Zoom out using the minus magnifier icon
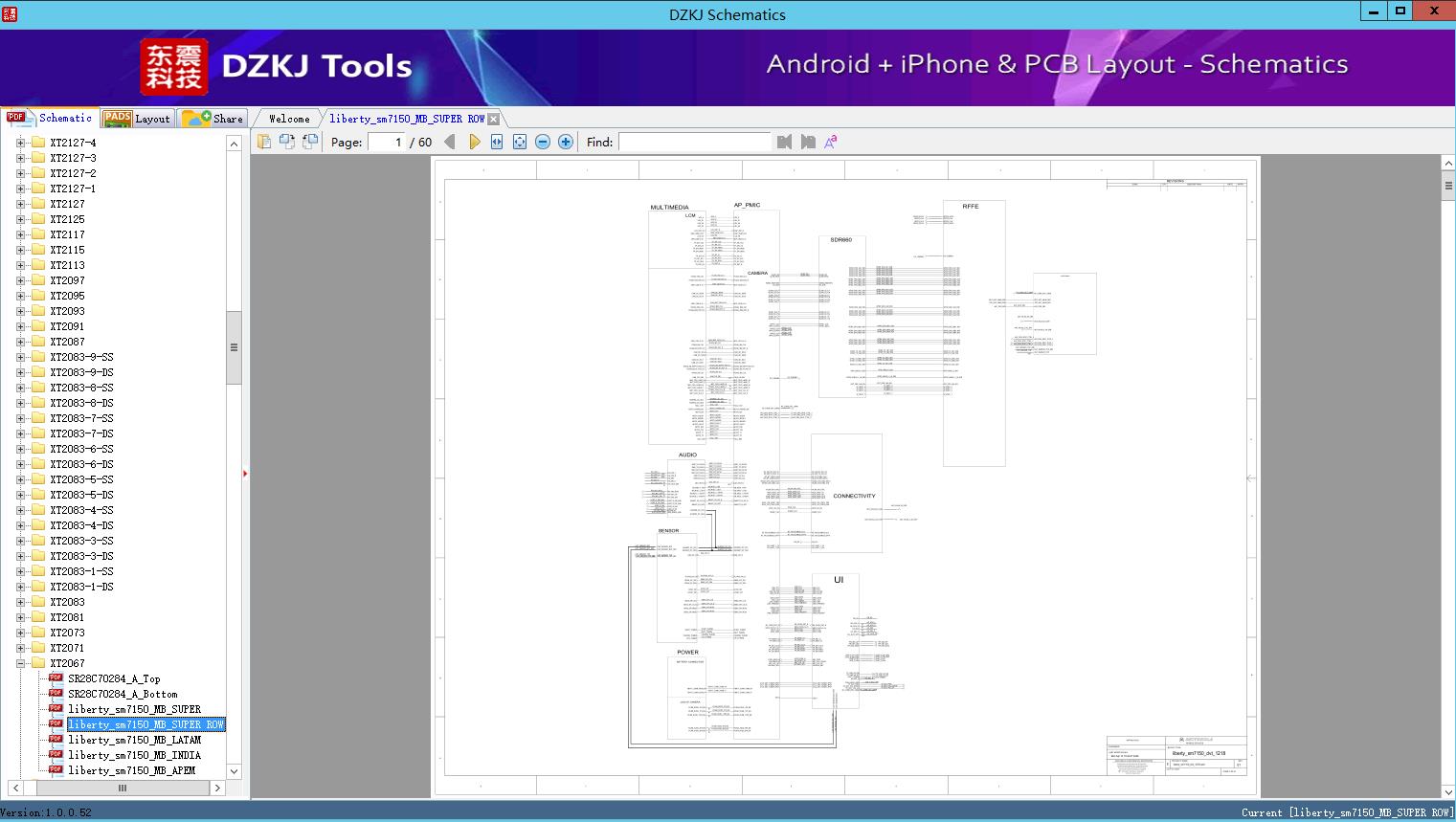 pyautogui.click(x=542, y=142)
